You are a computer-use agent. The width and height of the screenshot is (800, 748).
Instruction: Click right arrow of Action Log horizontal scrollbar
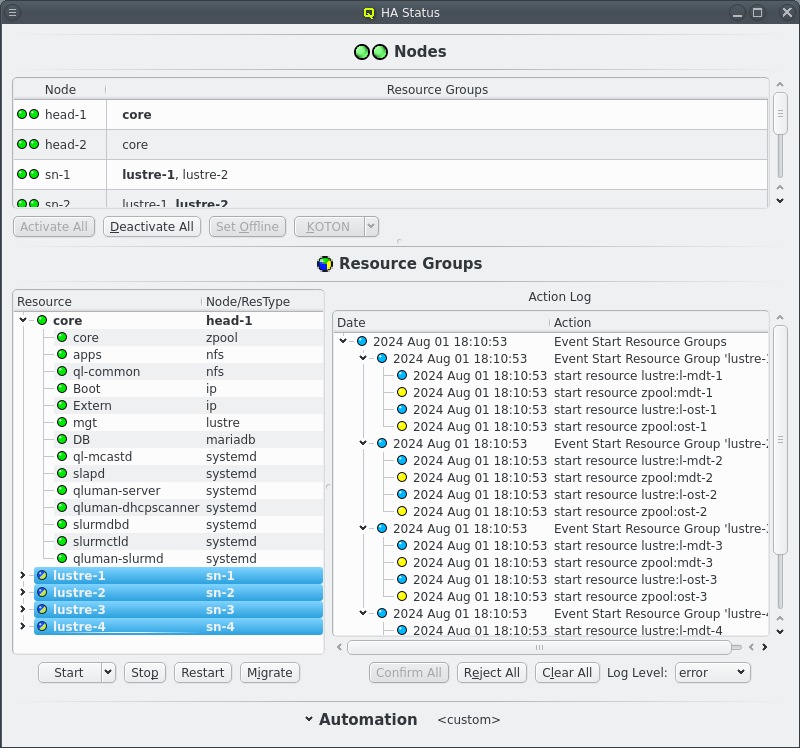[764, 647]
